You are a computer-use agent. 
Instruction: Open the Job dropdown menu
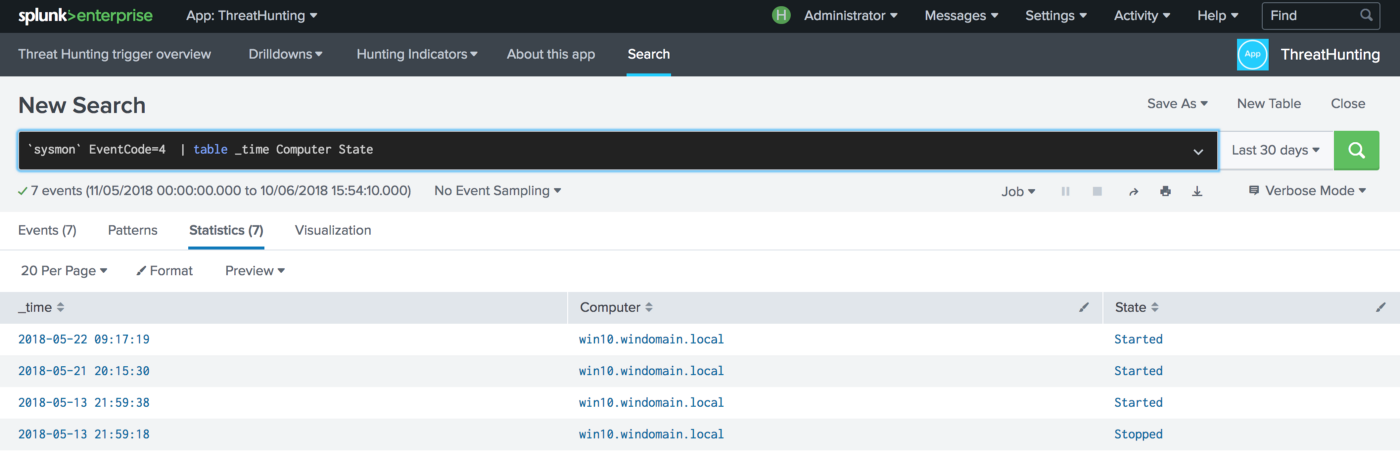[1019, 191]
